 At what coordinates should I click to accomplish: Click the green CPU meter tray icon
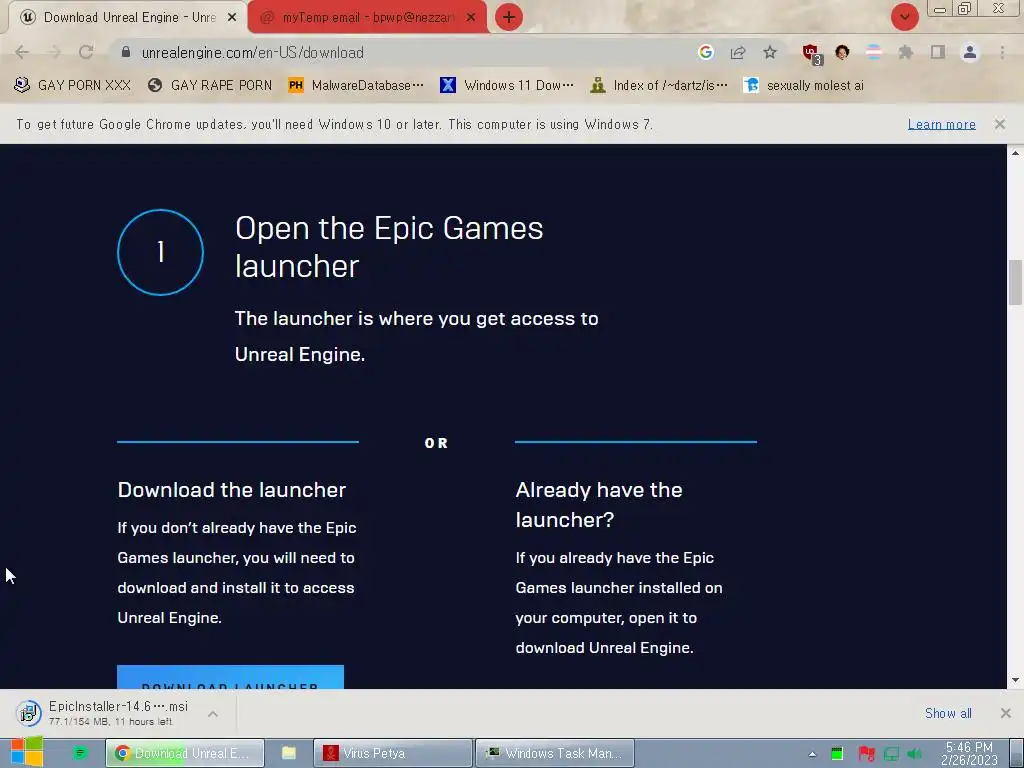coord(837,754)
